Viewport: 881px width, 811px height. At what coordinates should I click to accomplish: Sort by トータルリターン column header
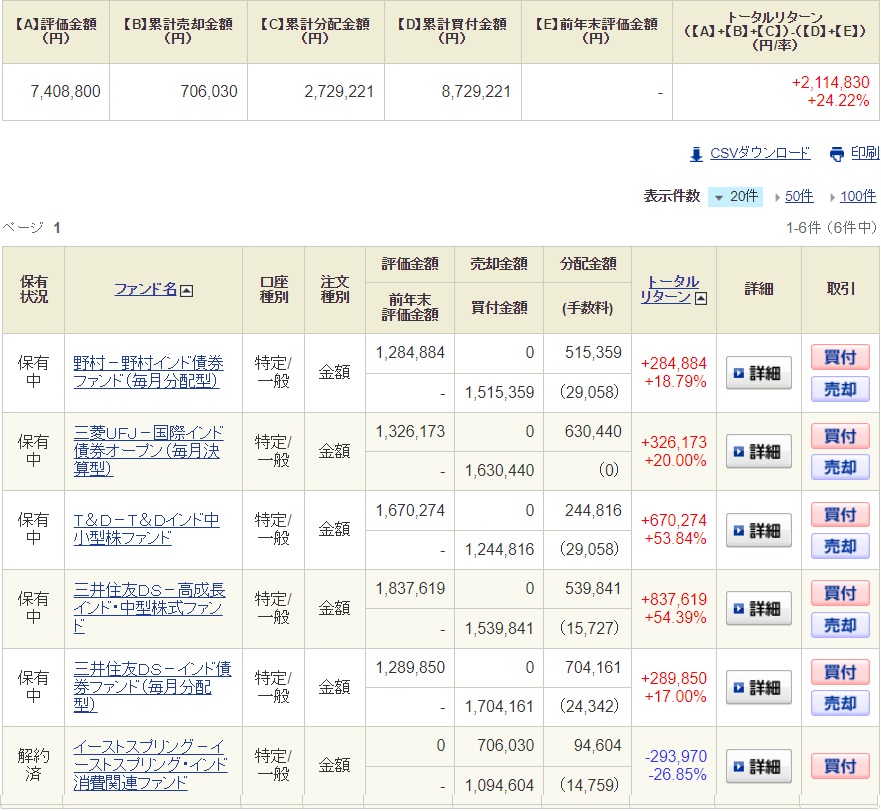click(x=668, y=289)
